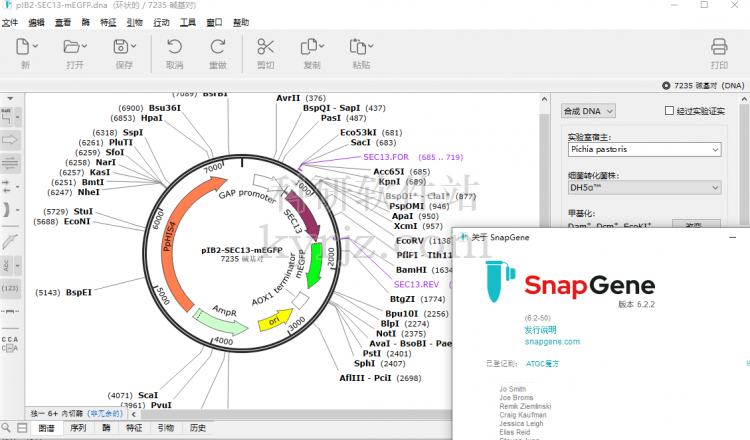
Task: Click the CCA codon icon in side toolbar
Action: (10, 343)
